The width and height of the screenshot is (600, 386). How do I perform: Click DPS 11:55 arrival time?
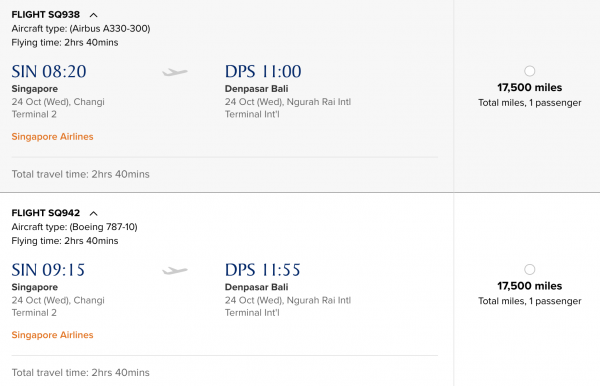(x=262, y=270)
